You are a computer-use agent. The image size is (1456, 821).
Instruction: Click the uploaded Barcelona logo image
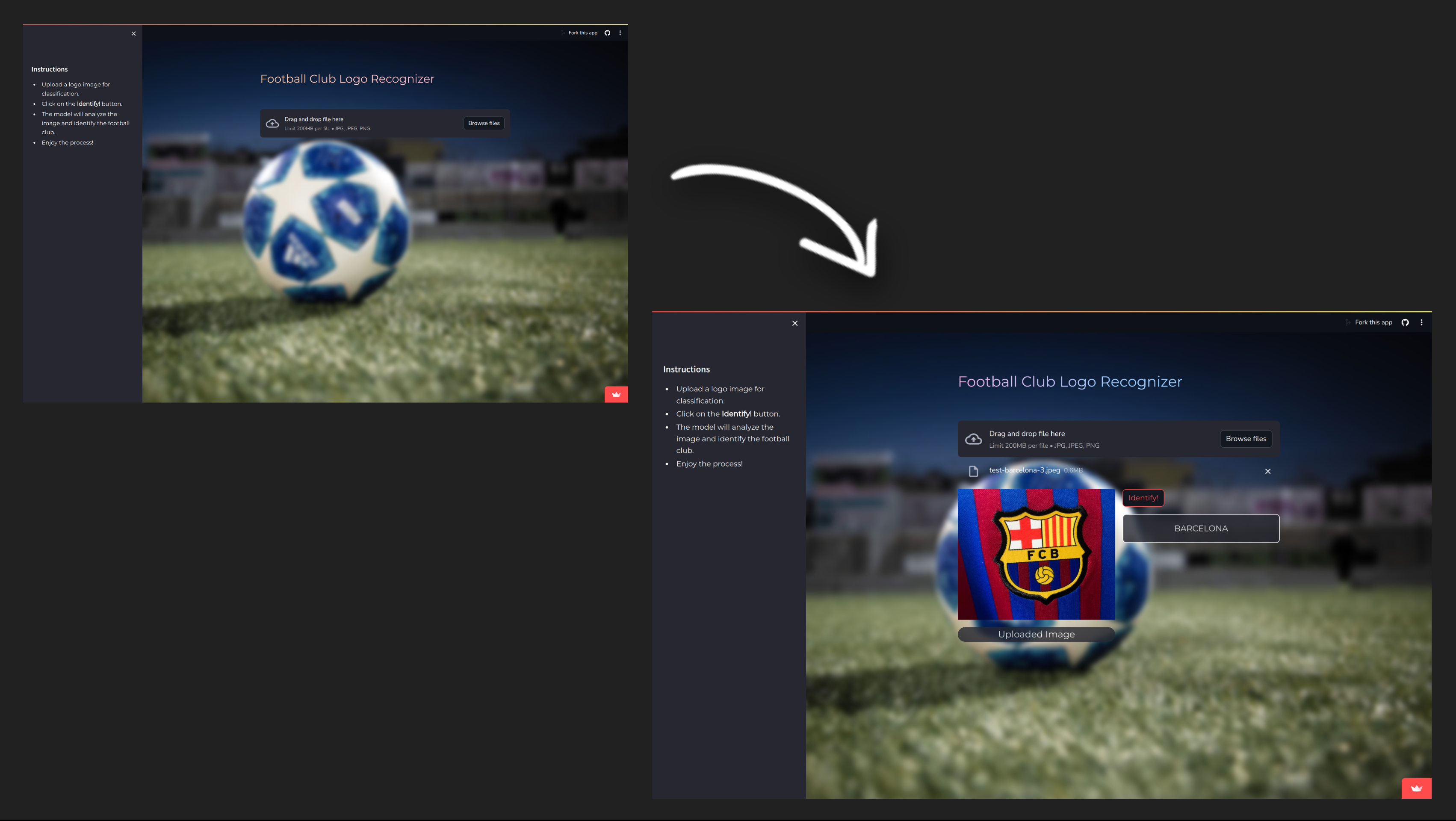tap(1036, 554)
